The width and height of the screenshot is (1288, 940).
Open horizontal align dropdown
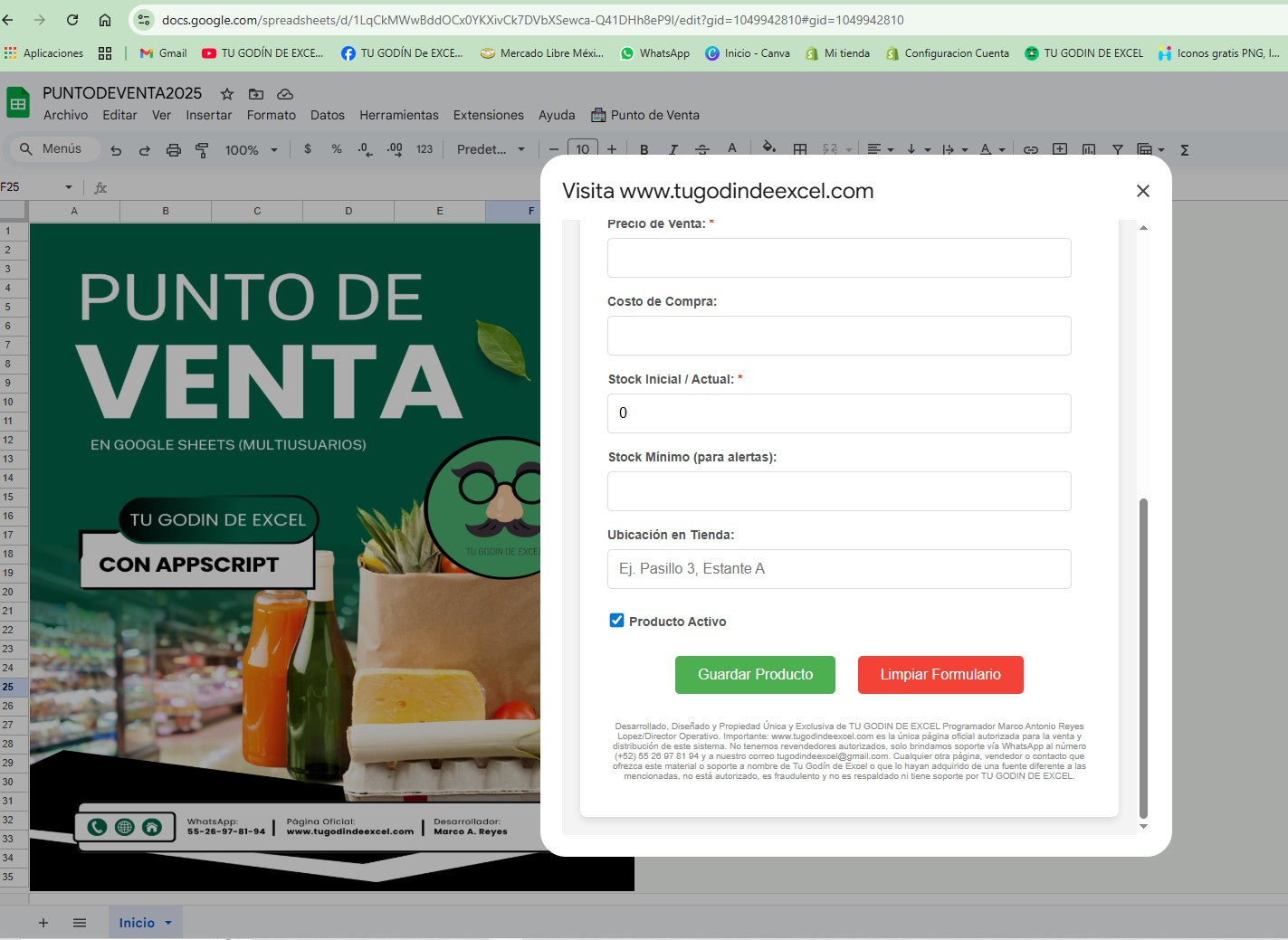[880, 149]
